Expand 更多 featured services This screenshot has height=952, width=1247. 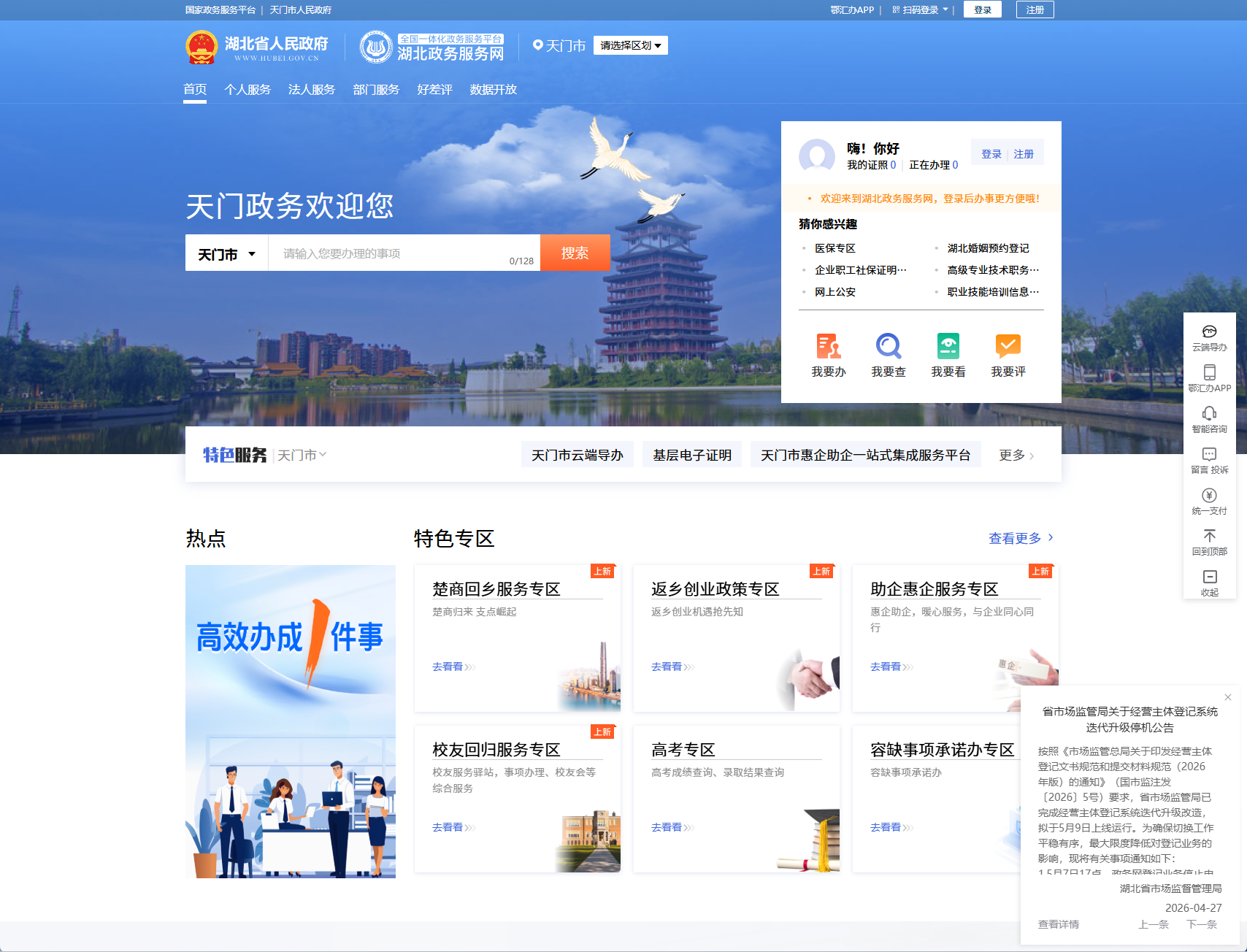1016,455
